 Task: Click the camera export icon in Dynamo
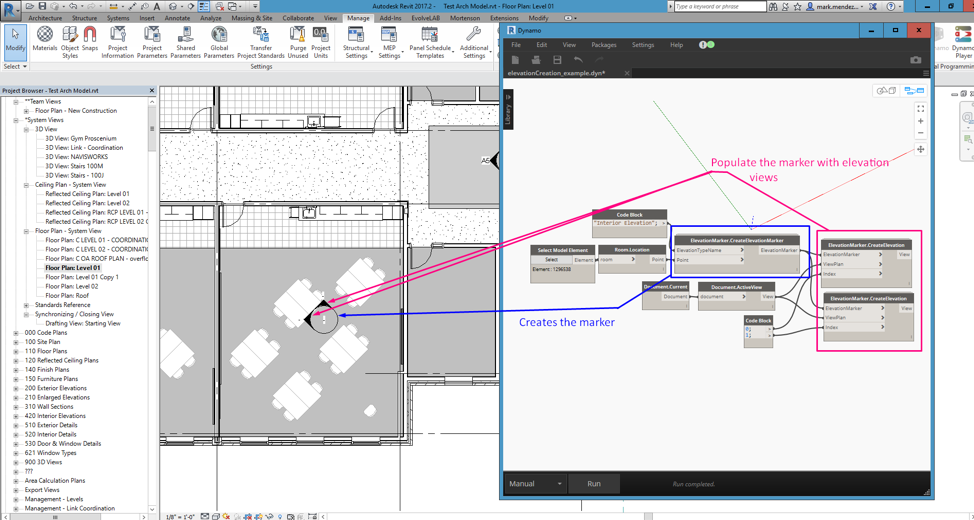tap(916, 60)
